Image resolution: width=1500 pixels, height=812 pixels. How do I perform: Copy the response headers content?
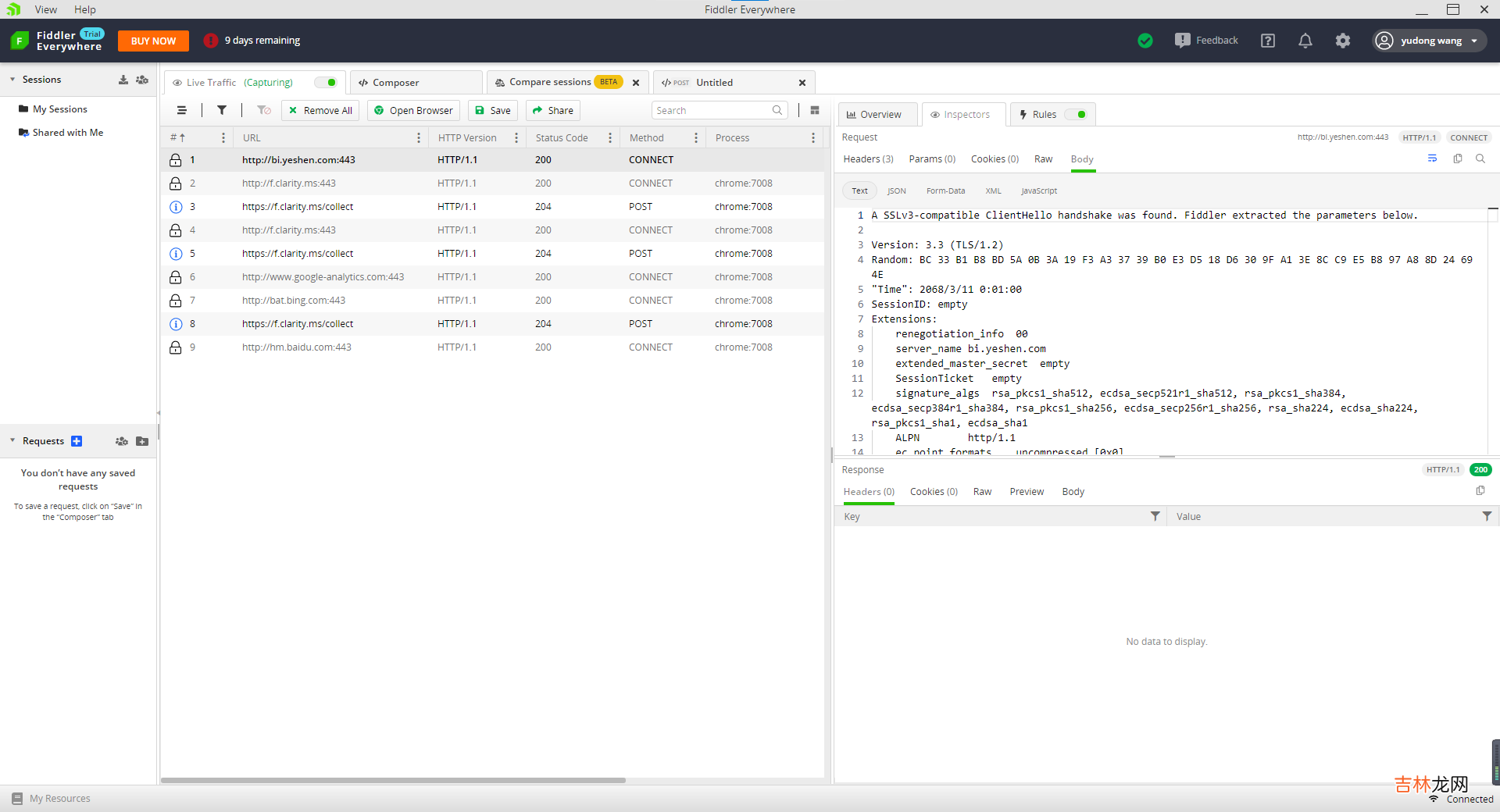[1480, 490]
